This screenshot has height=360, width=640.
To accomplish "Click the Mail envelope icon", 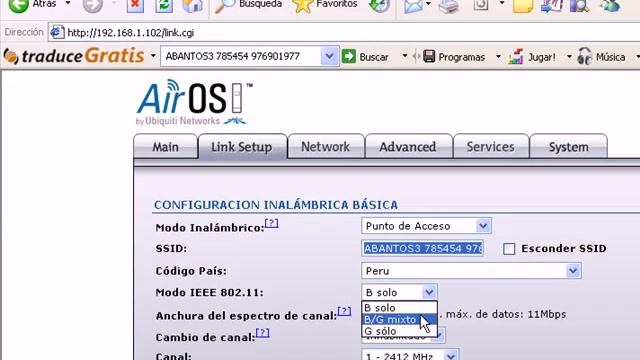I will (413, 5).
